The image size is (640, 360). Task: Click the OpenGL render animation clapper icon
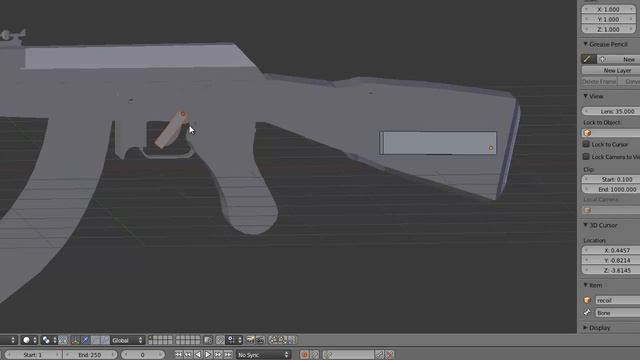pyautogui.click(x=260, y=340)
